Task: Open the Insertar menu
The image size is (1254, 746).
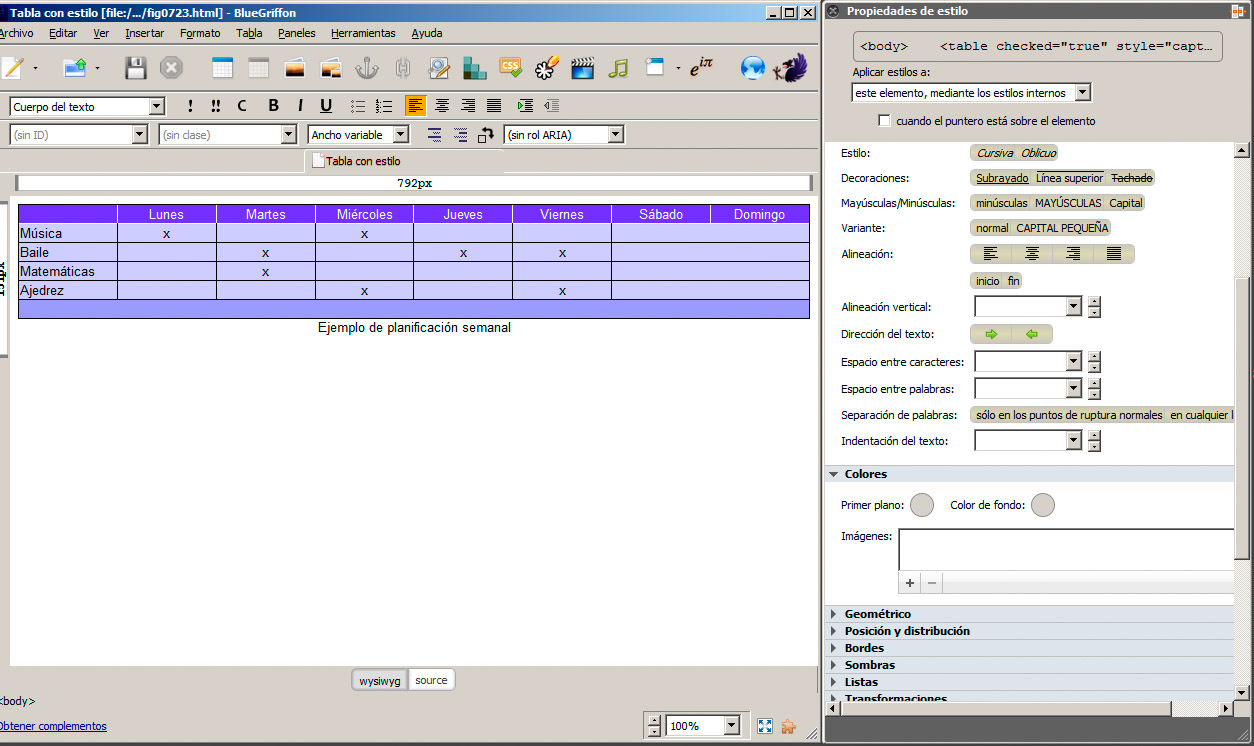Action: 145,33
